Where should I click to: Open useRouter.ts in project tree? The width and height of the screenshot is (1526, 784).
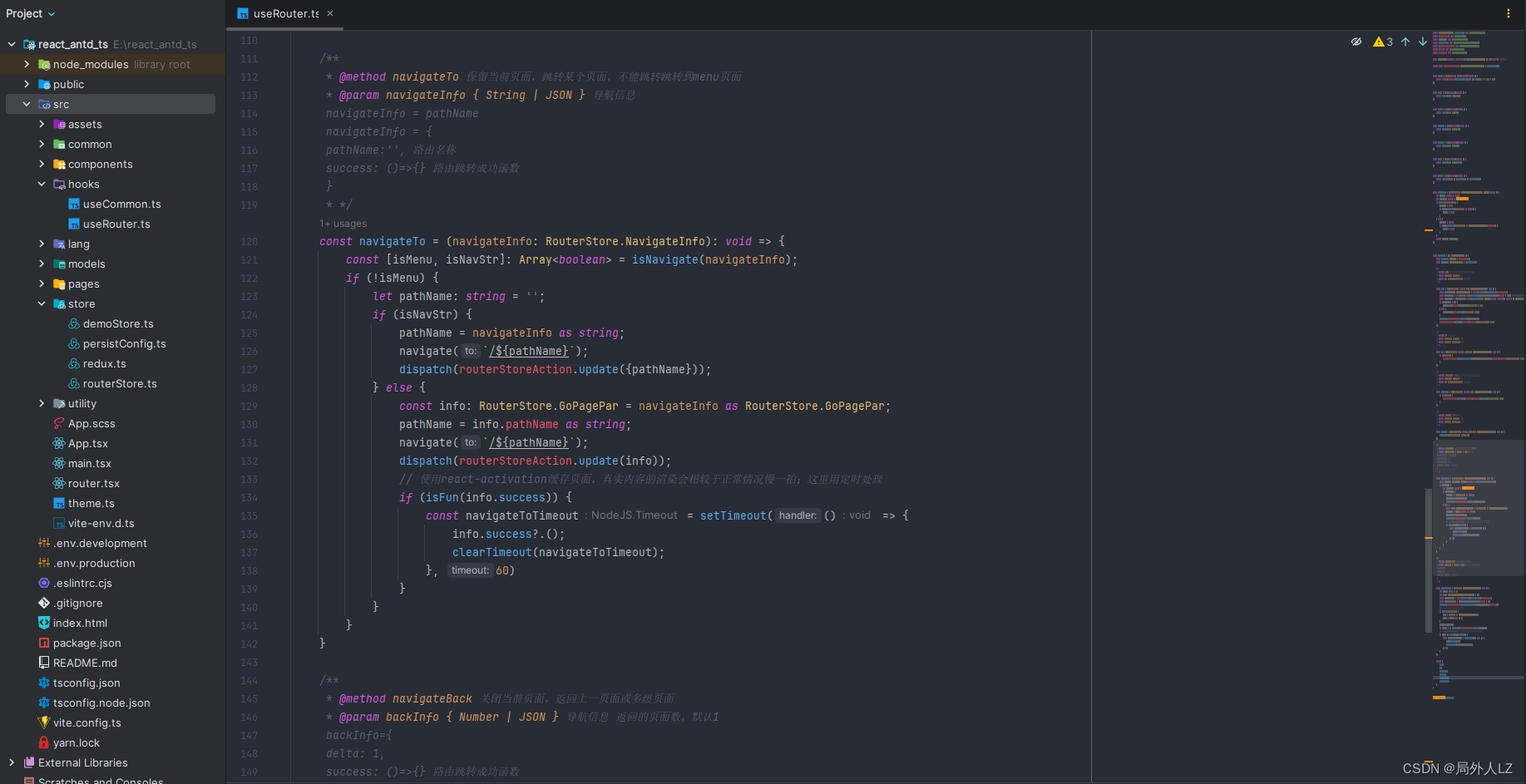pyautogui.click(x=116, y=224)
